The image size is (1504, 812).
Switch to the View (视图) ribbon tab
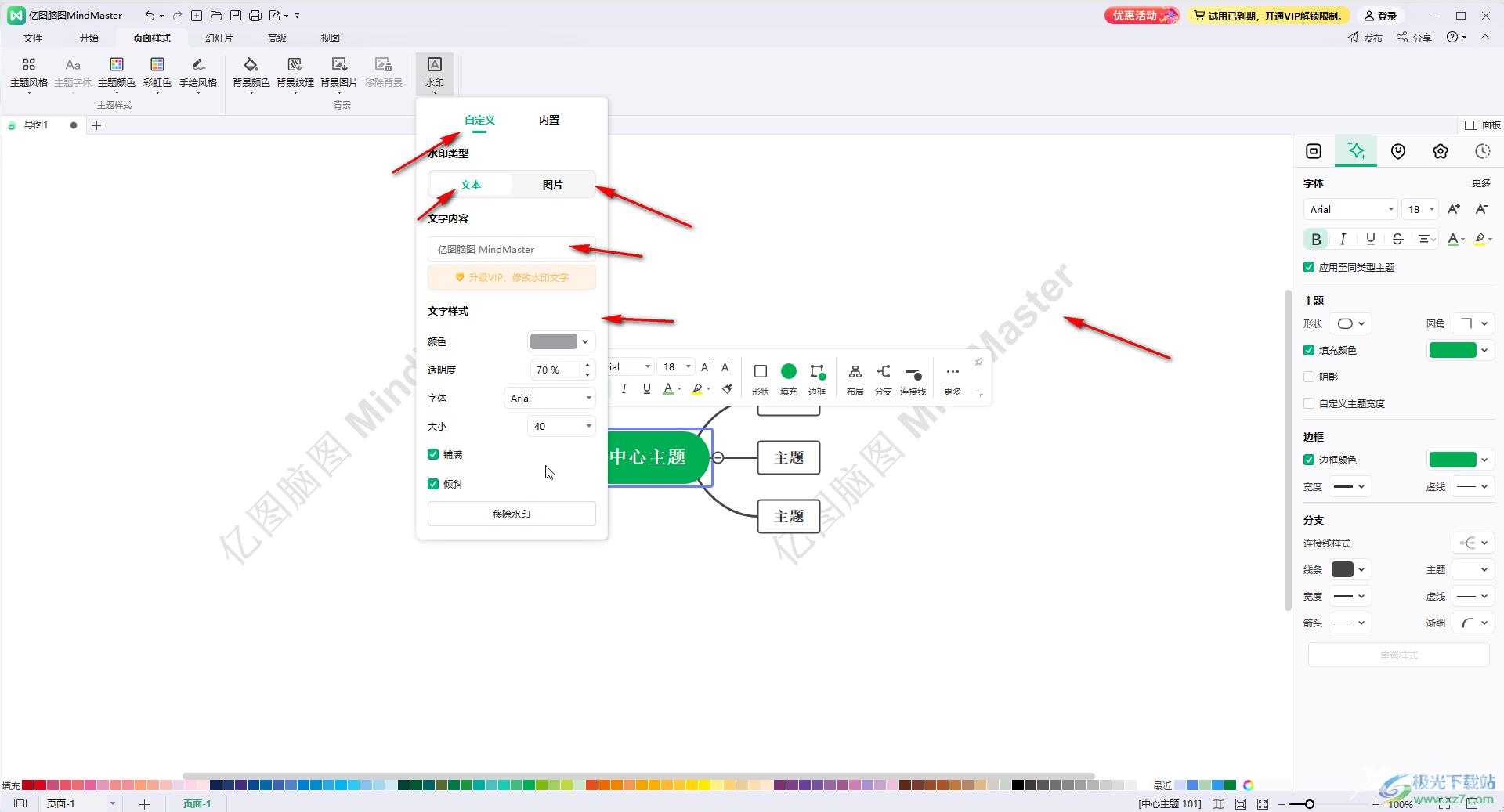coord(331,38)
